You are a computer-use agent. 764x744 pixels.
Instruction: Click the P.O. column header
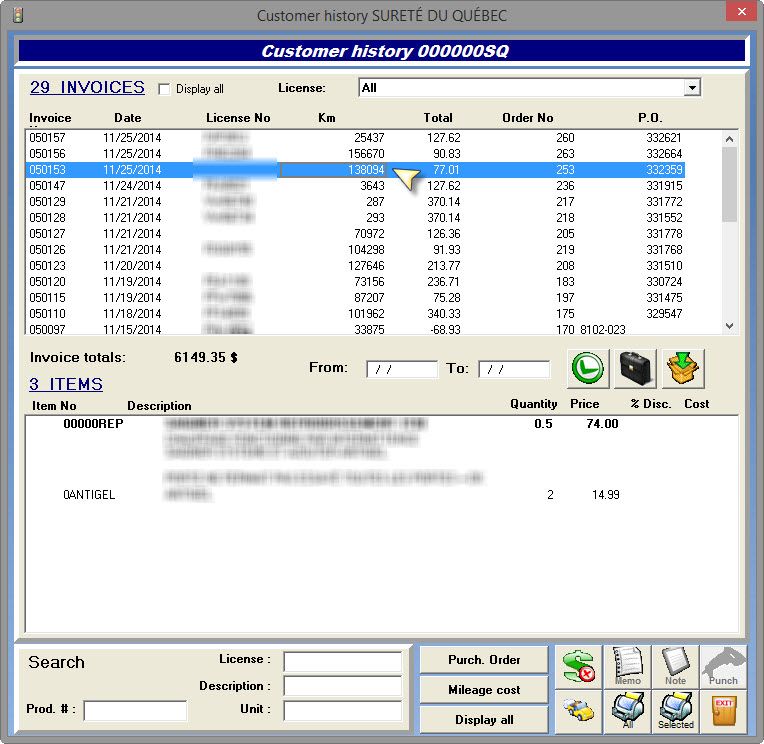650,118
